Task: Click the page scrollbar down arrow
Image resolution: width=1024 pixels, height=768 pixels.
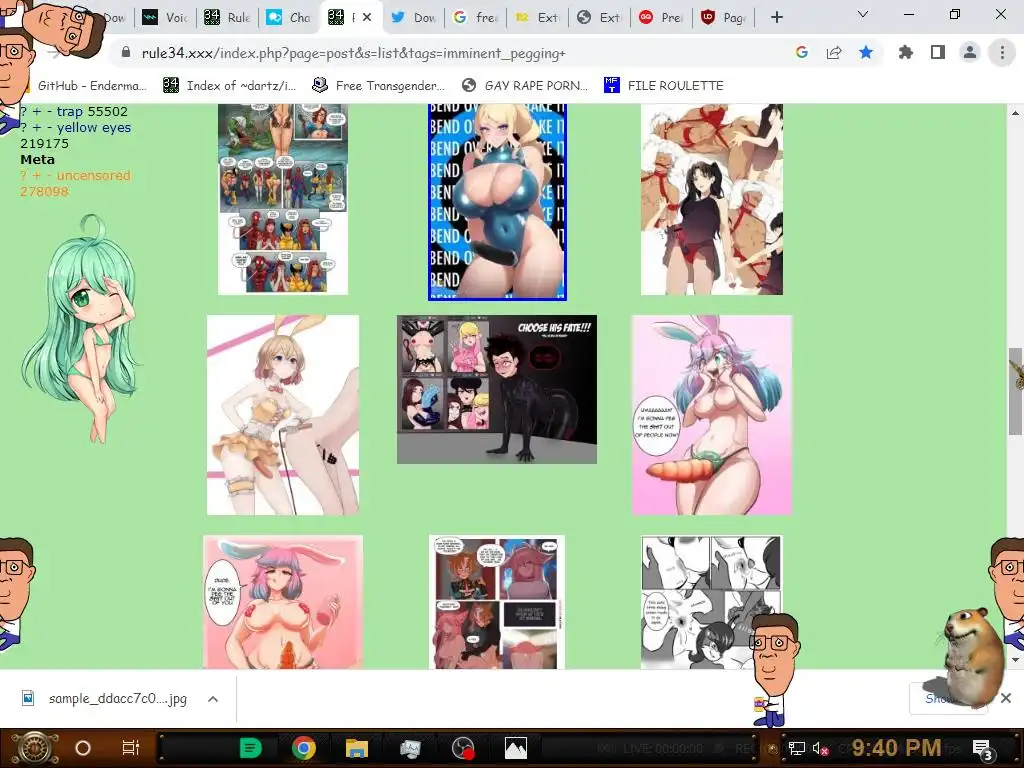Action: coord(1016,660)
